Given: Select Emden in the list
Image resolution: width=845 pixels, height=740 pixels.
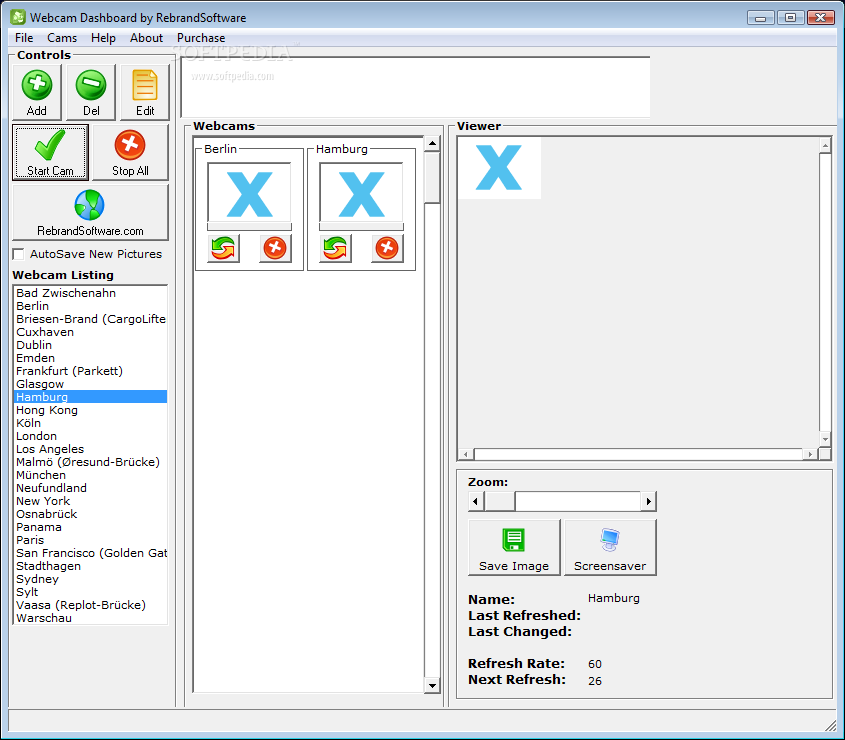Looking at the screenshot, I should [90, 358].
